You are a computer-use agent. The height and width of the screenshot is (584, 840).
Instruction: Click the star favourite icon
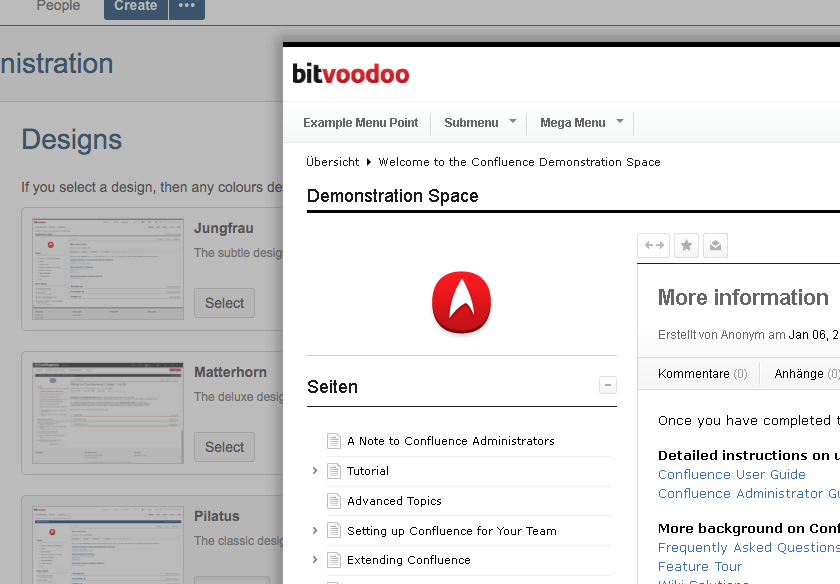click(686, 245)
